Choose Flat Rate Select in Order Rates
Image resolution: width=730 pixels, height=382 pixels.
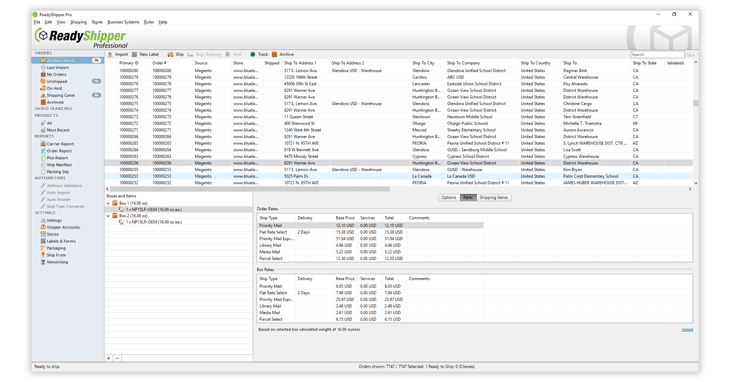coord(370,232)
